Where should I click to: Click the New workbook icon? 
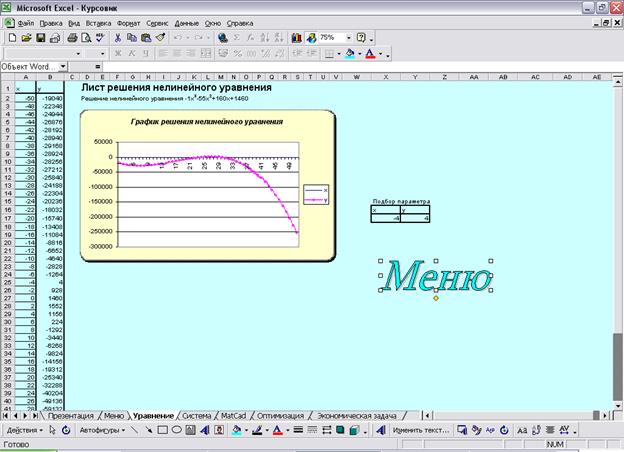(x=12, y=37)
